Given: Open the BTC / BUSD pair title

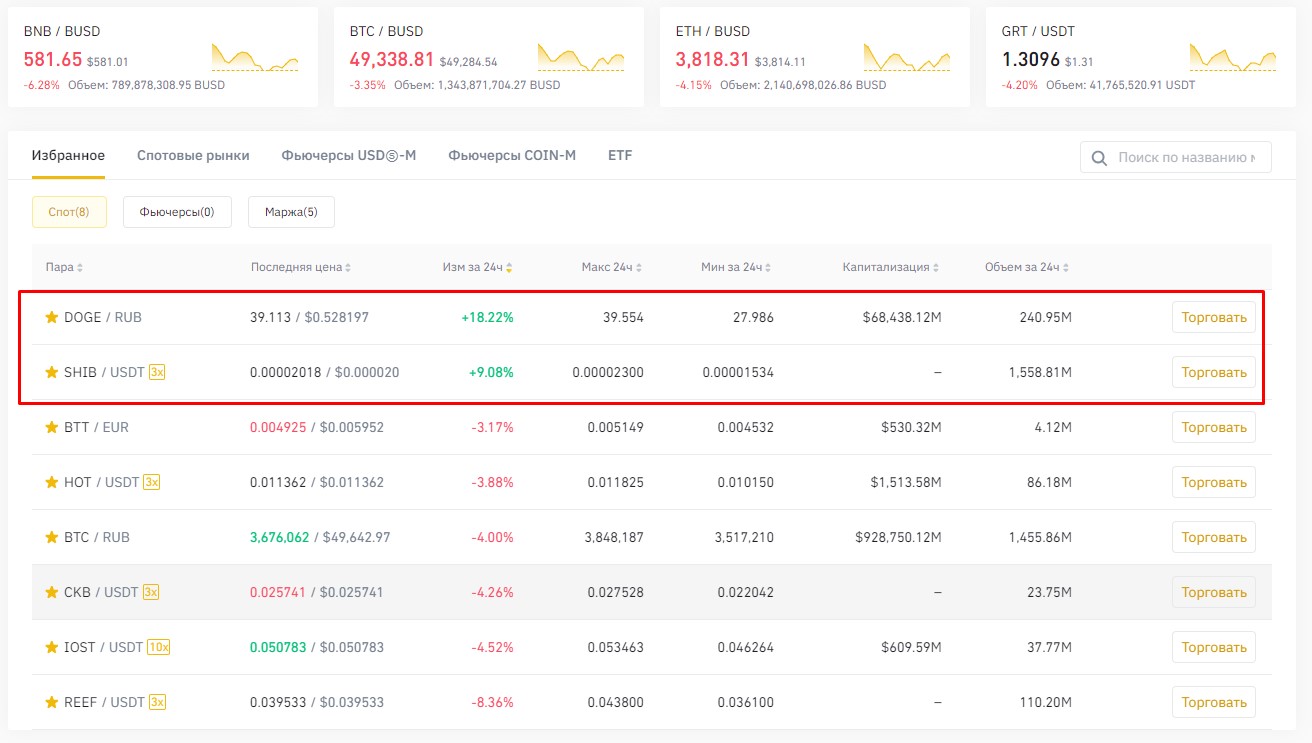Looking at the screenshot, I should click(x=388, y=31).
